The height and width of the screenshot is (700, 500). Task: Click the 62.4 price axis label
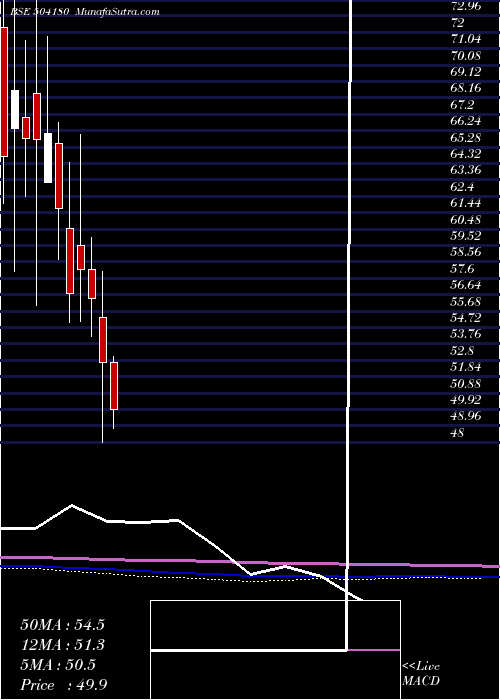coord(462,187)
